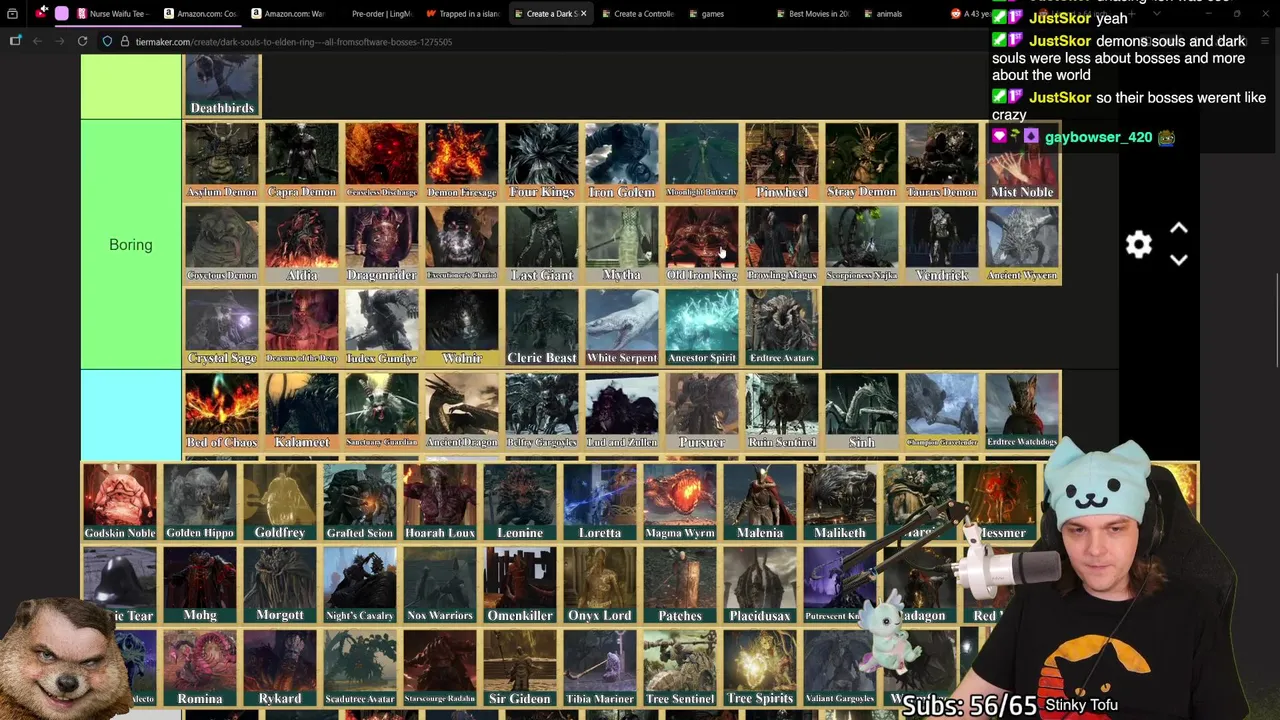The width and height of the screenshot is (1280, 720).
Task: Open the tab list icon at top-left
Action: click(12, 14)
